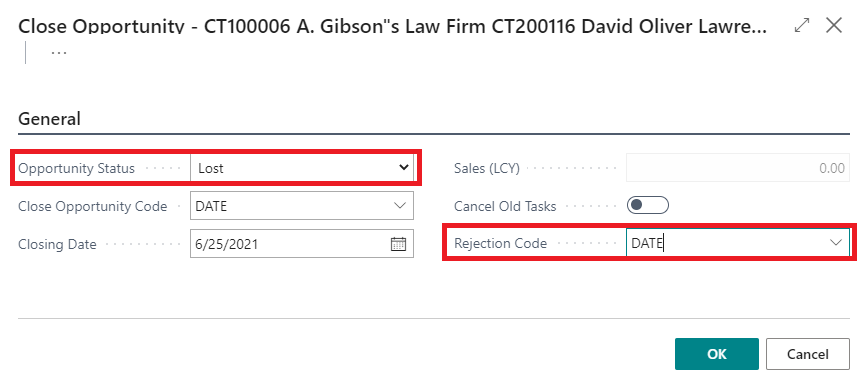Click the OK button
The image size is (862, 377).
[717, 354]
